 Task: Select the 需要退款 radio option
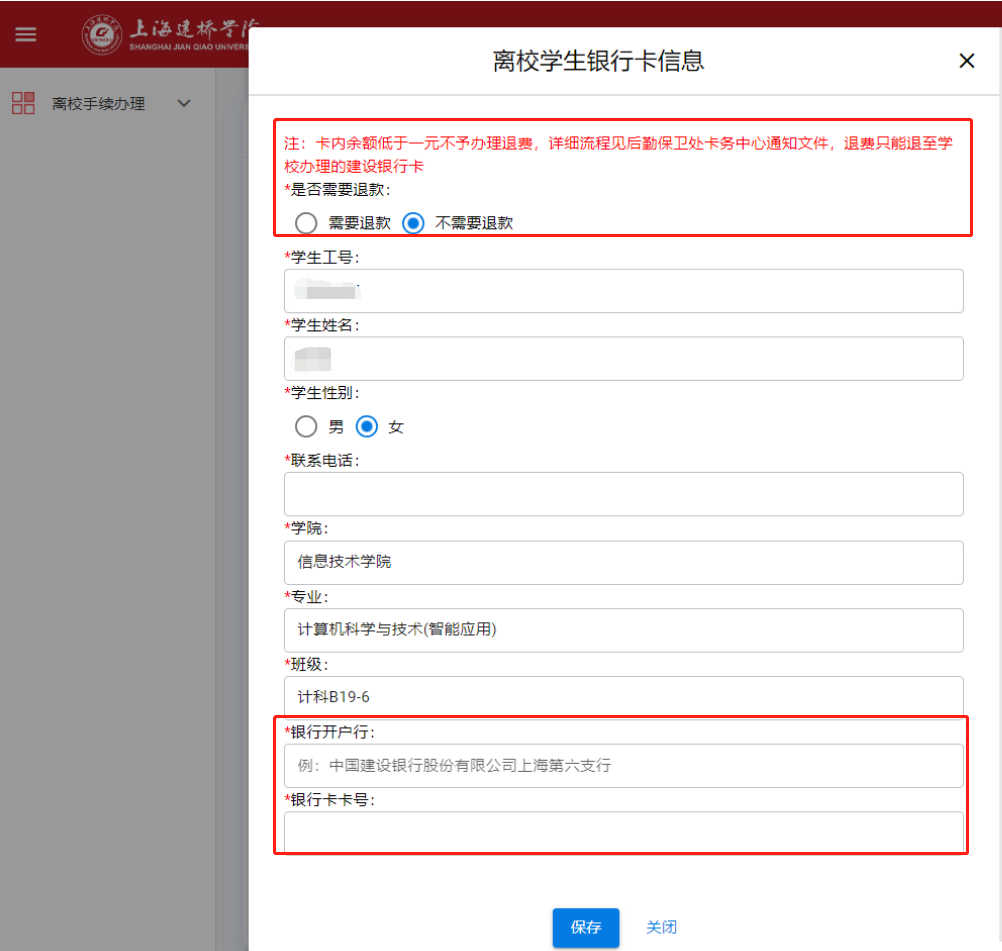(307, 223)
